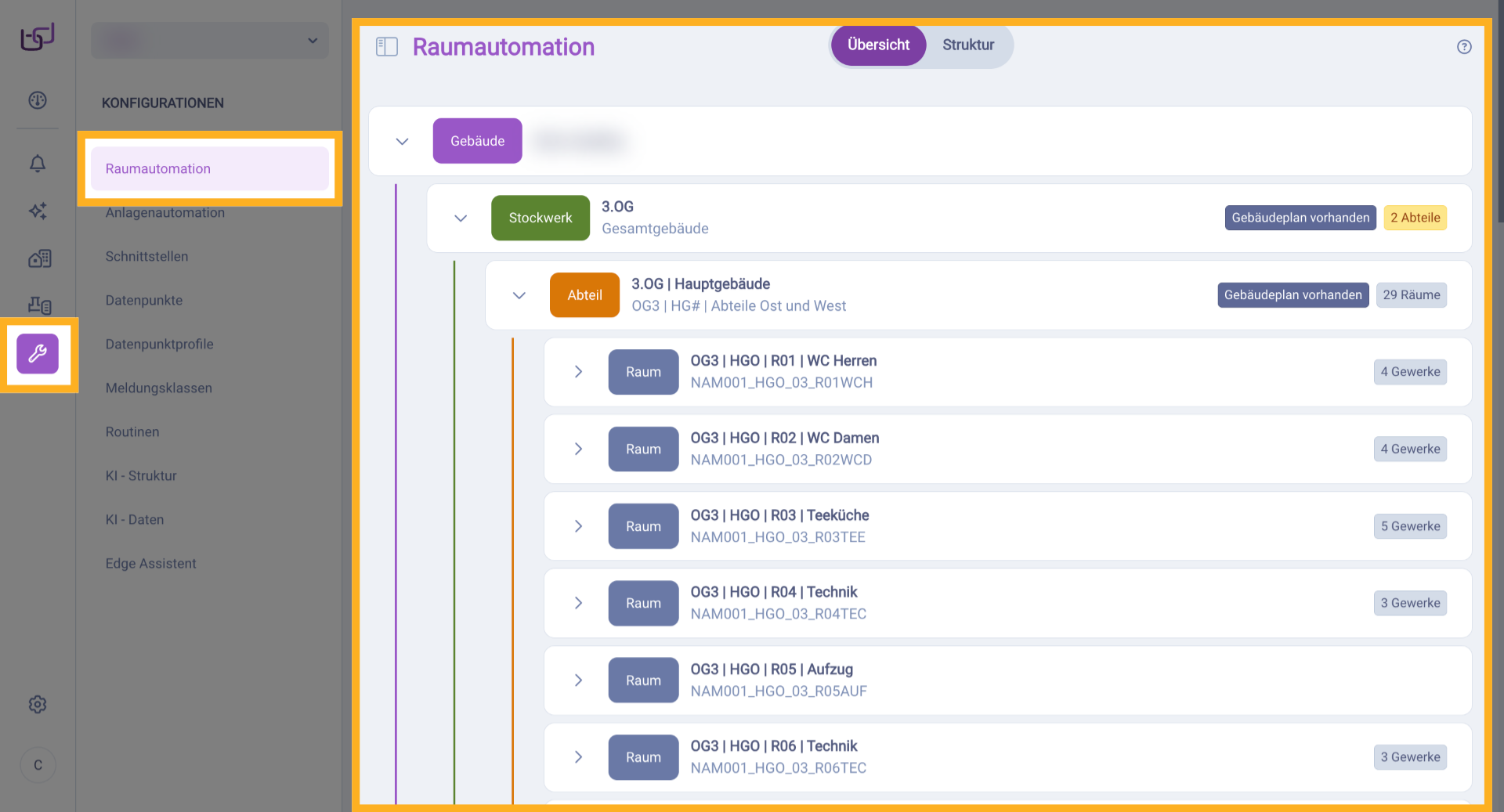Click the AI sparkles icon in sidebar
1504x812 pixels.
38,211
